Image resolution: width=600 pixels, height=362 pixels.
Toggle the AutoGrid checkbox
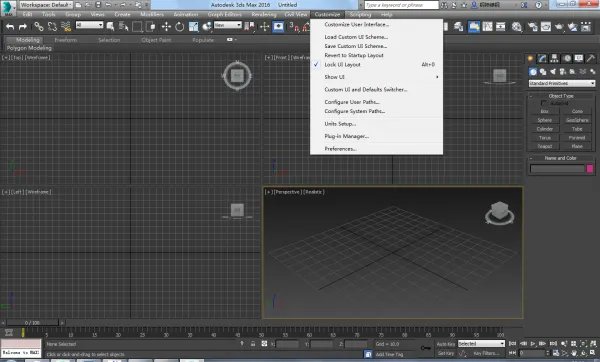pyautogui.click(x=544, y=103)
